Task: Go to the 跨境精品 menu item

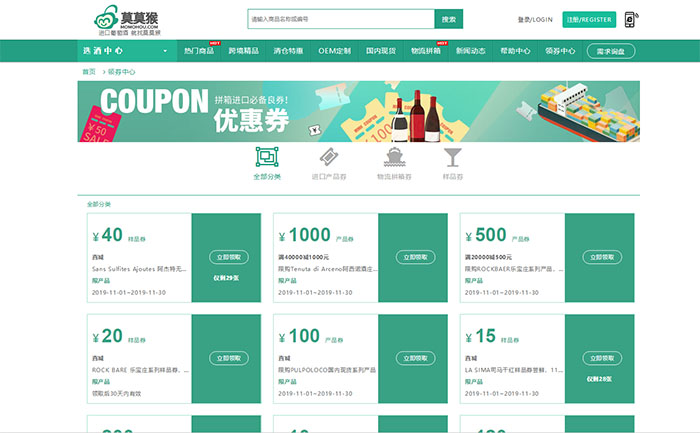Action: (243, 50)
